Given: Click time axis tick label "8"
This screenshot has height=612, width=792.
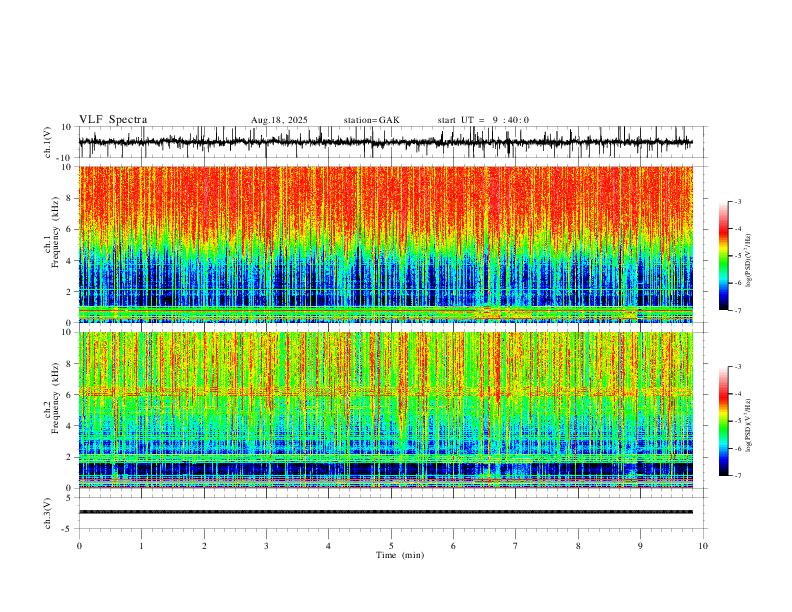Looking at the screenshot, I should (x=578, y=546).
